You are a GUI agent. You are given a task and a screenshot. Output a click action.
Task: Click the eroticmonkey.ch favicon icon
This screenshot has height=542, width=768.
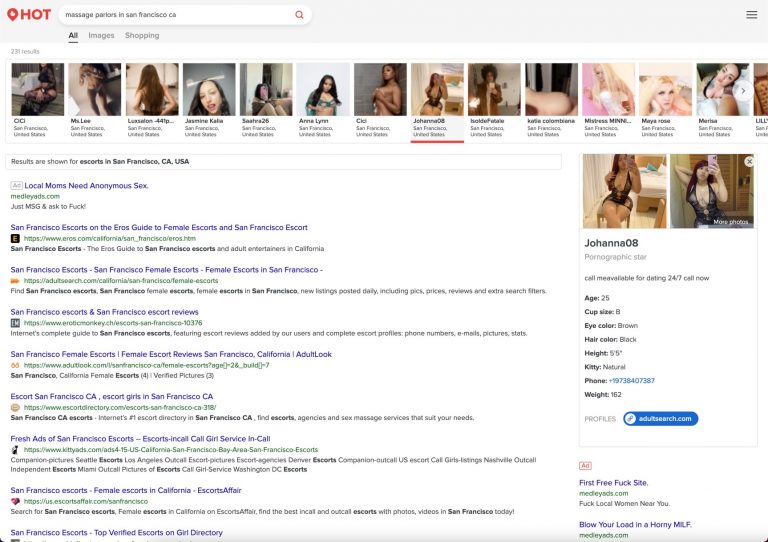pyautogui.click(x=15, y=323)
